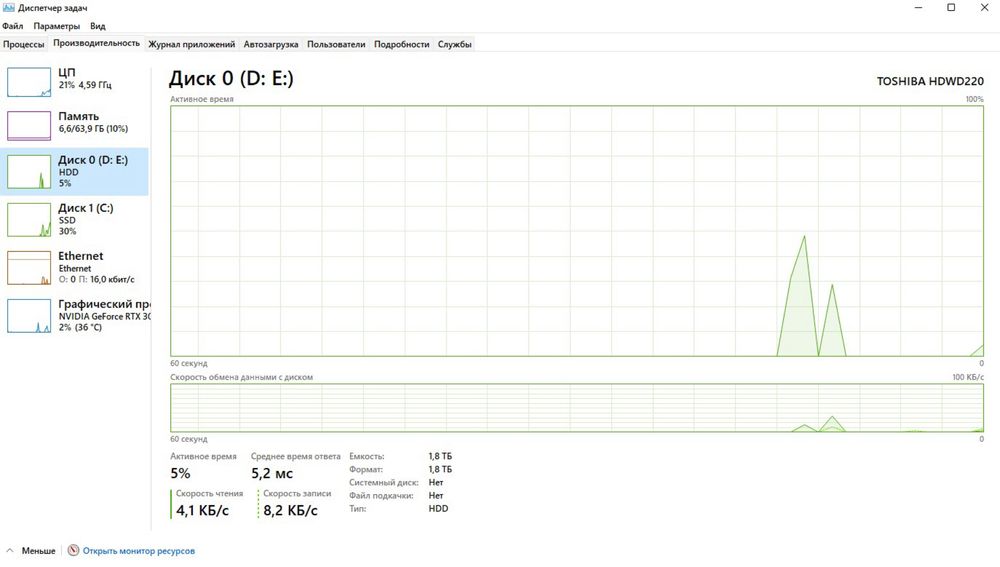
Task: Switch to the Подробности tab
Action: pos(402,44)
